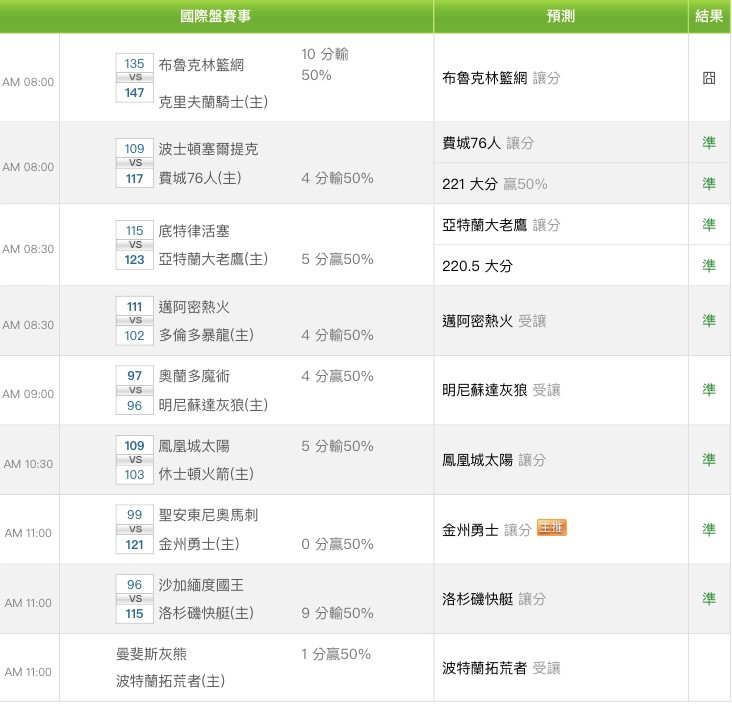This screenshot has width=732, height=718.
Task: Click the 10 分輸 50% spread text
Action: 325,64
